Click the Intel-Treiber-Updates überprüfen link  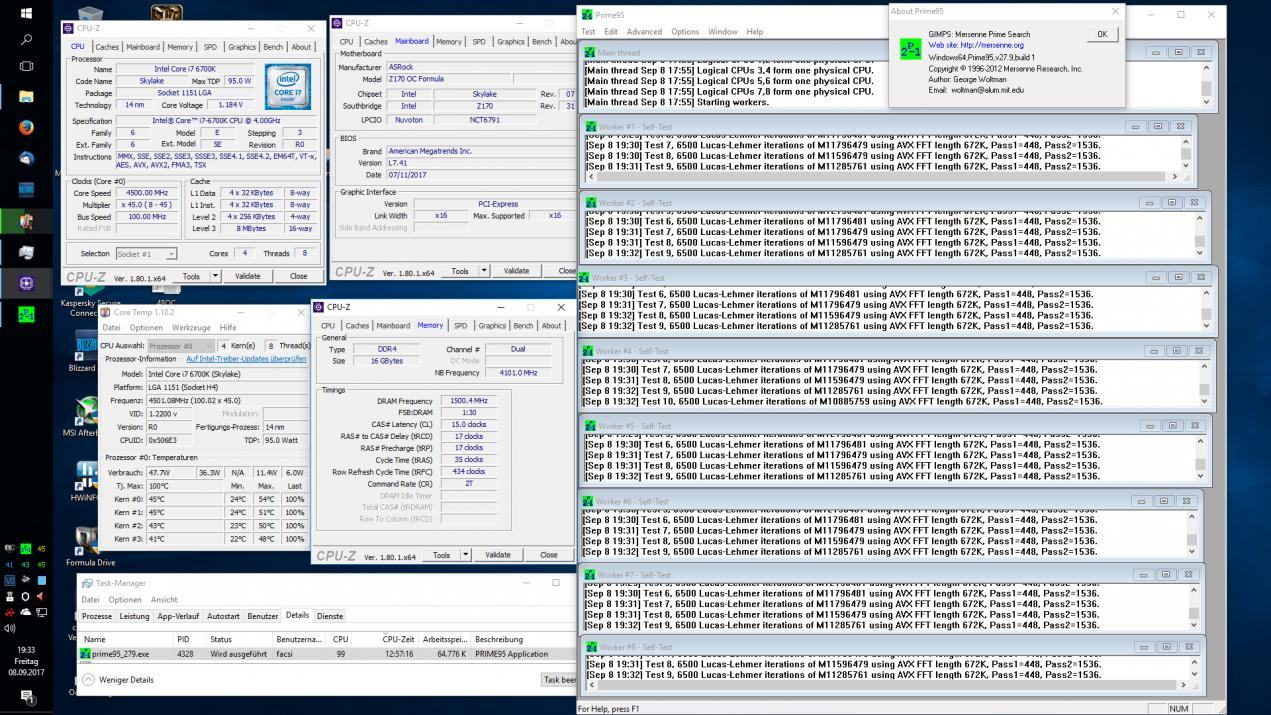[246, 359]
